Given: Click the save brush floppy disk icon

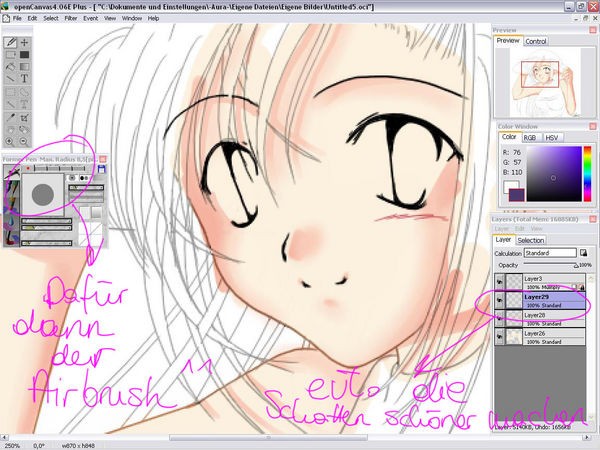Looking at the screenshot, I should coord(102,171).
